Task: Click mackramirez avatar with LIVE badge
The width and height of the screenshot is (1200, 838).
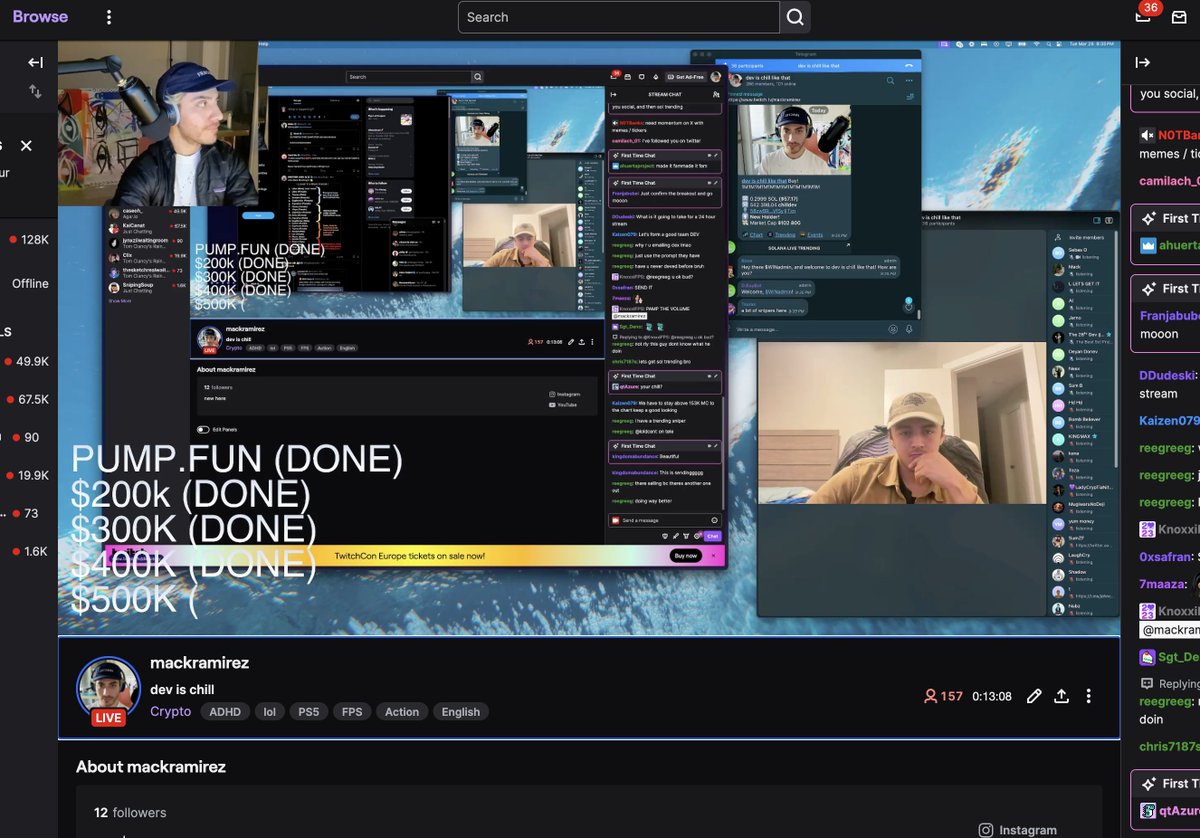Action: pos(108,690)
